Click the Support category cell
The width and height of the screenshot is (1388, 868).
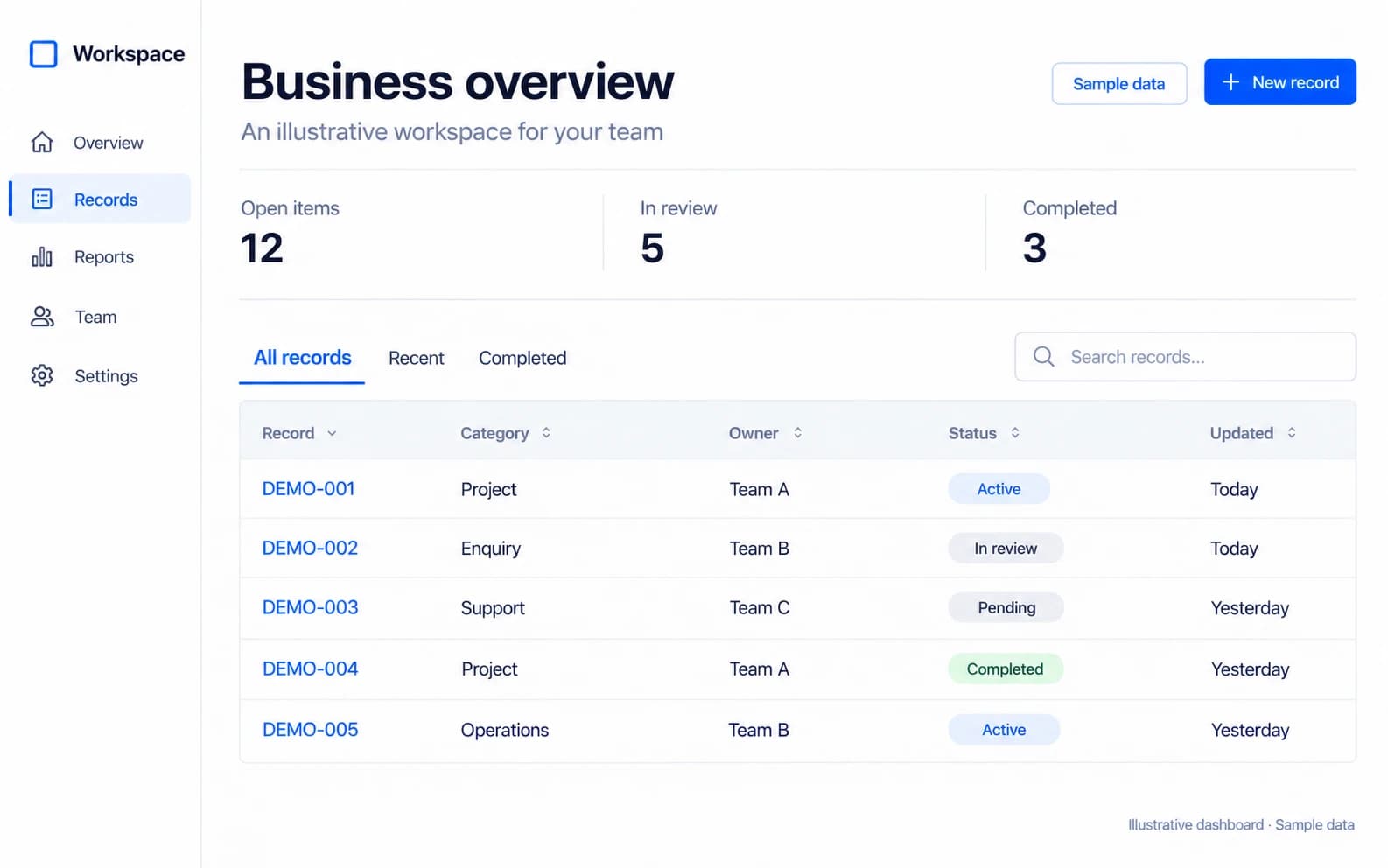tap(493, 608)
